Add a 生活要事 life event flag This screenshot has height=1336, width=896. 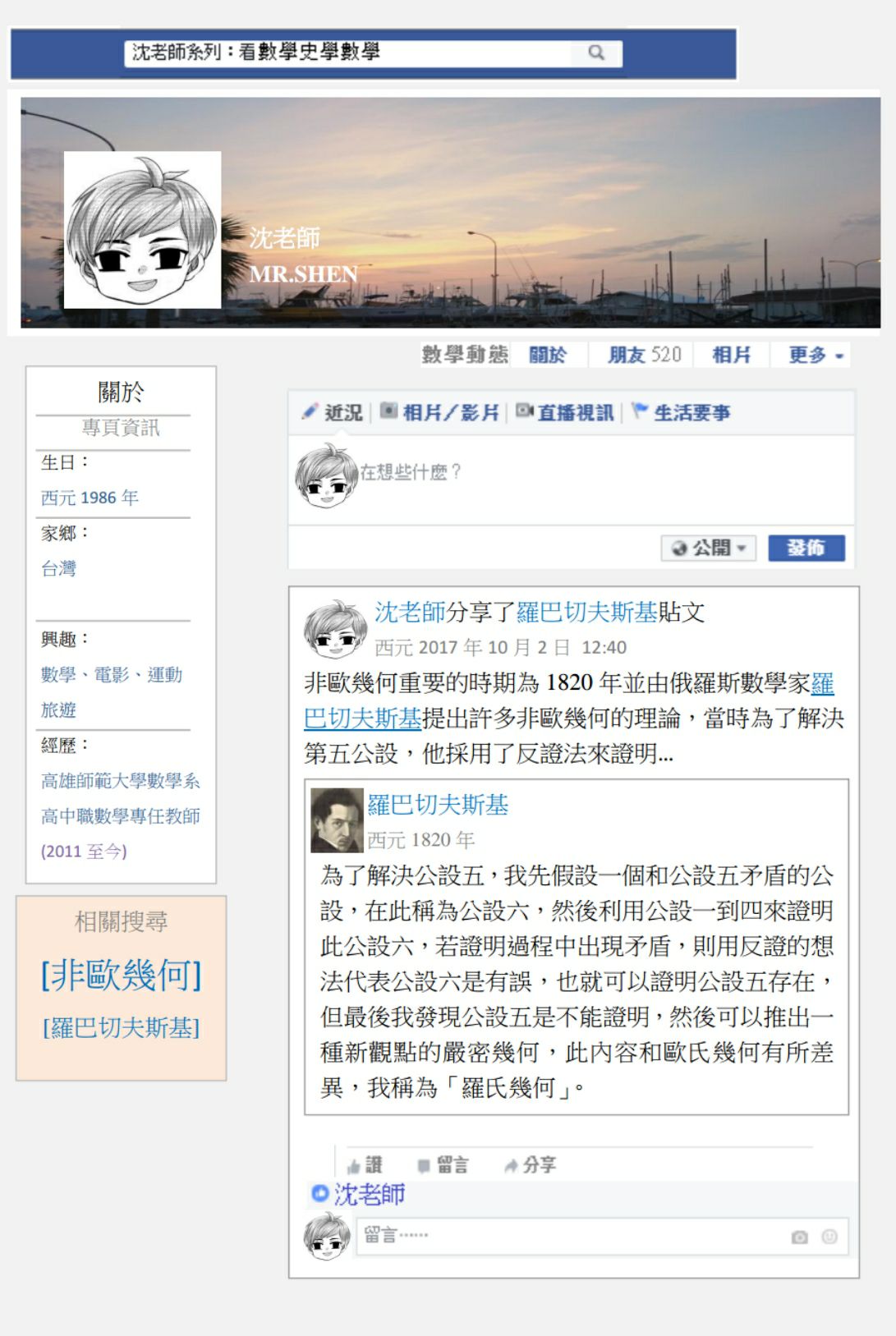tap(682, 412)
